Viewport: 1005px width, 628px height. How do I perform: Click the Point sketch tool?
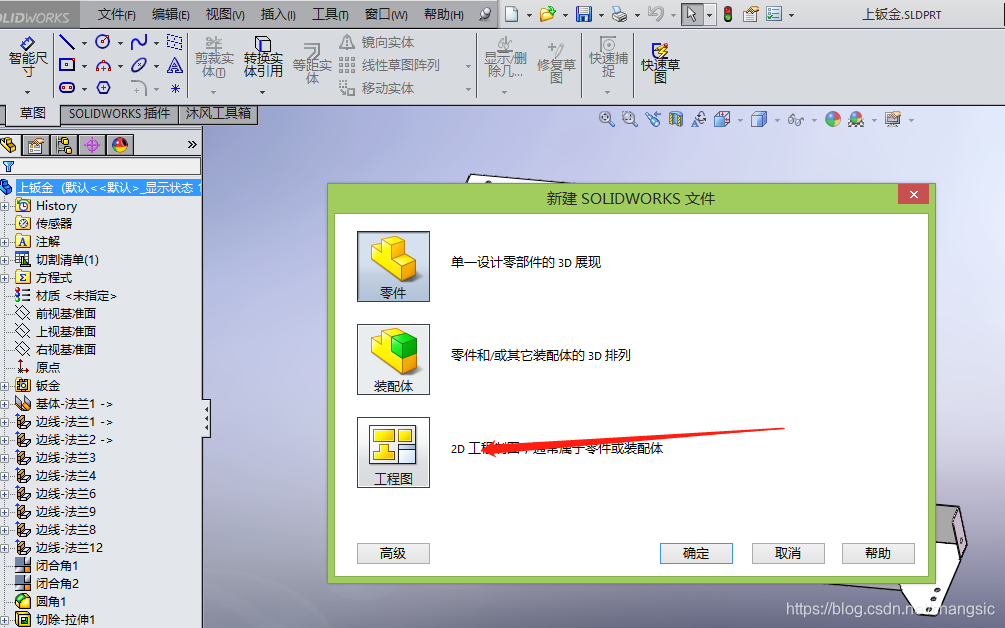[x=175, y=88]
